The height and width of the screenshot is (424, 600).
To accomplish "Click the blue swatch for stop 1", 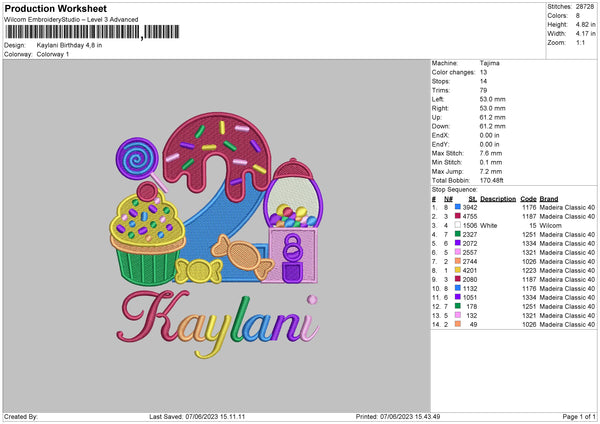I will [458, 207].
